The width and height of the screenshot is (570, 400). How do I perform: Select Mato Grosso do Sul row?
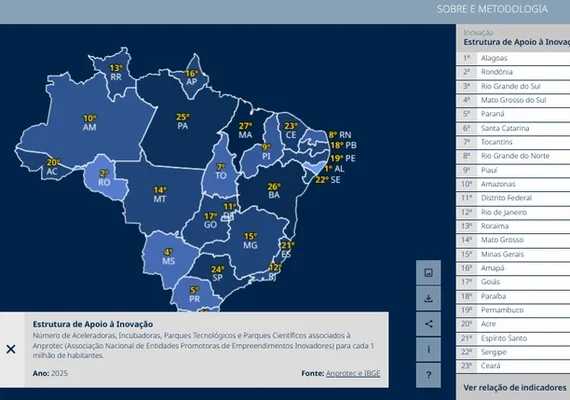(x=513, y=100)
